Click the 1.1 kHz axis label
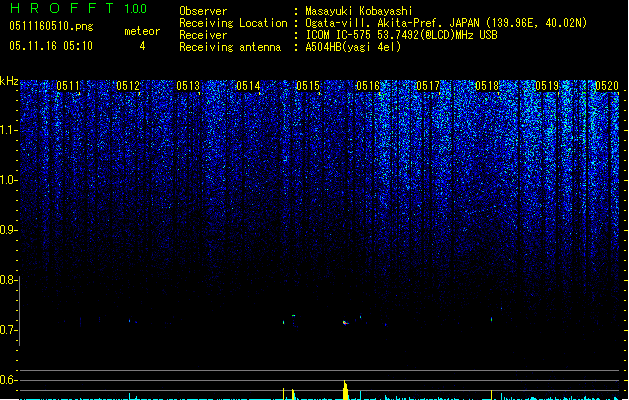The height and width of the screenshot is (400, 629). pos(8,130)
